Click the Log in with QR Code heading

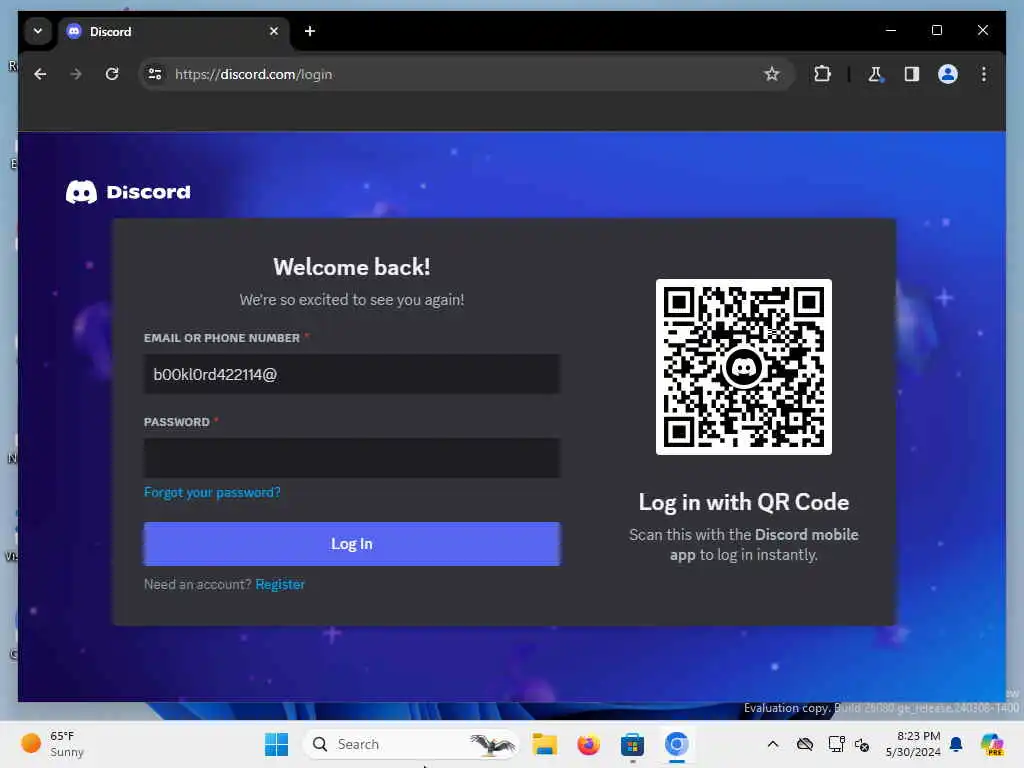coord(743,502)
